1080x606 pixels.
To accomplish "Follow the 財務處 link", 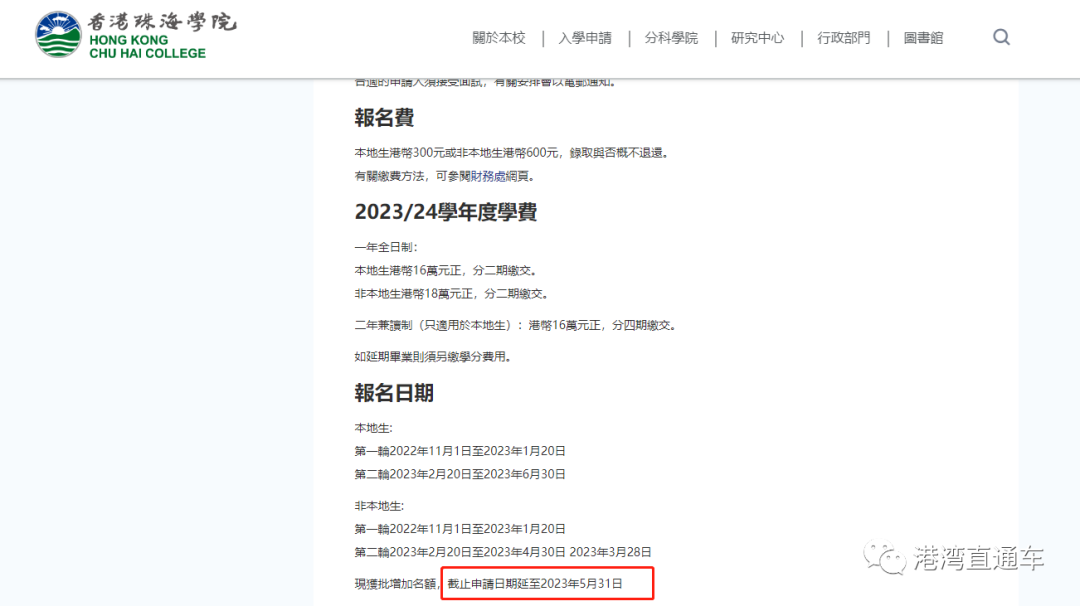I will click(x=488, y=176).
